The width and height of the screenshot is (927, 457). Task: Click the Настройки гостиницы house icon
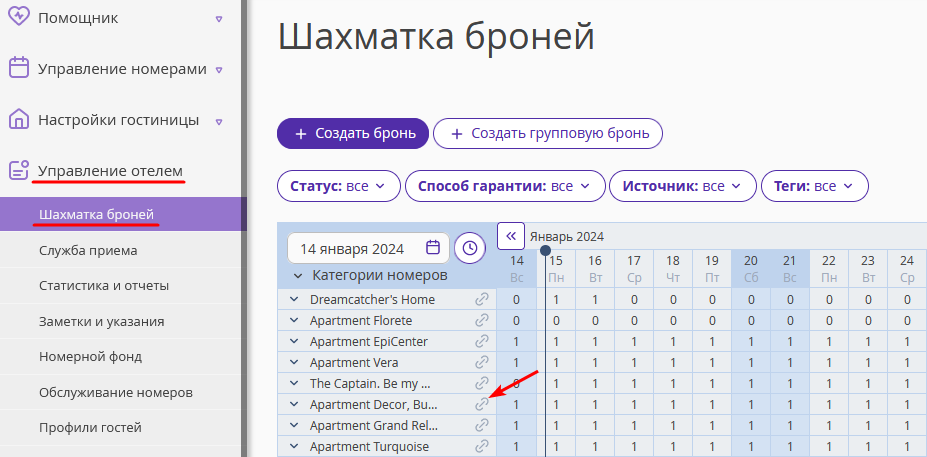click(x=19, y=120)
